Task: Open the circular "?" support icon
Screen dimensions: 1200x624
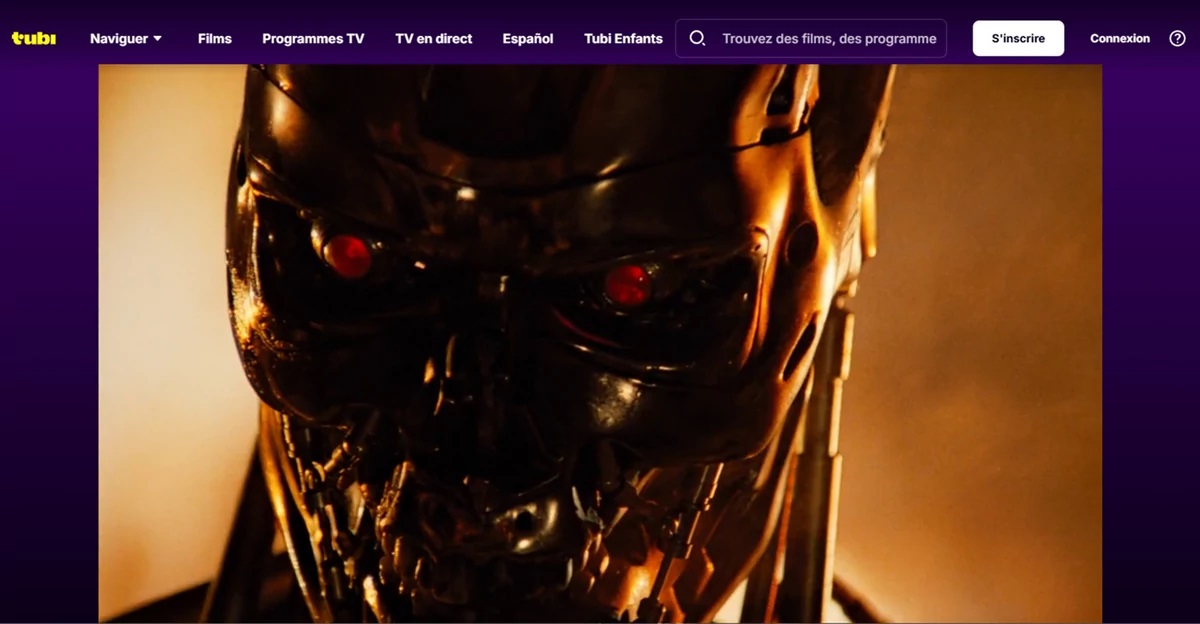Action: click(x=1177, y=38)
